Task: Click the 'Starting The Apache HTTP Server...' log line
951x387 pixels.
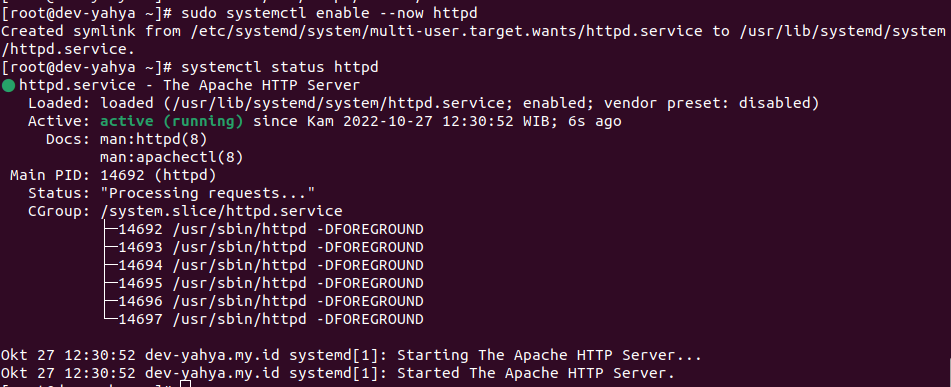Action: point(351,355)
